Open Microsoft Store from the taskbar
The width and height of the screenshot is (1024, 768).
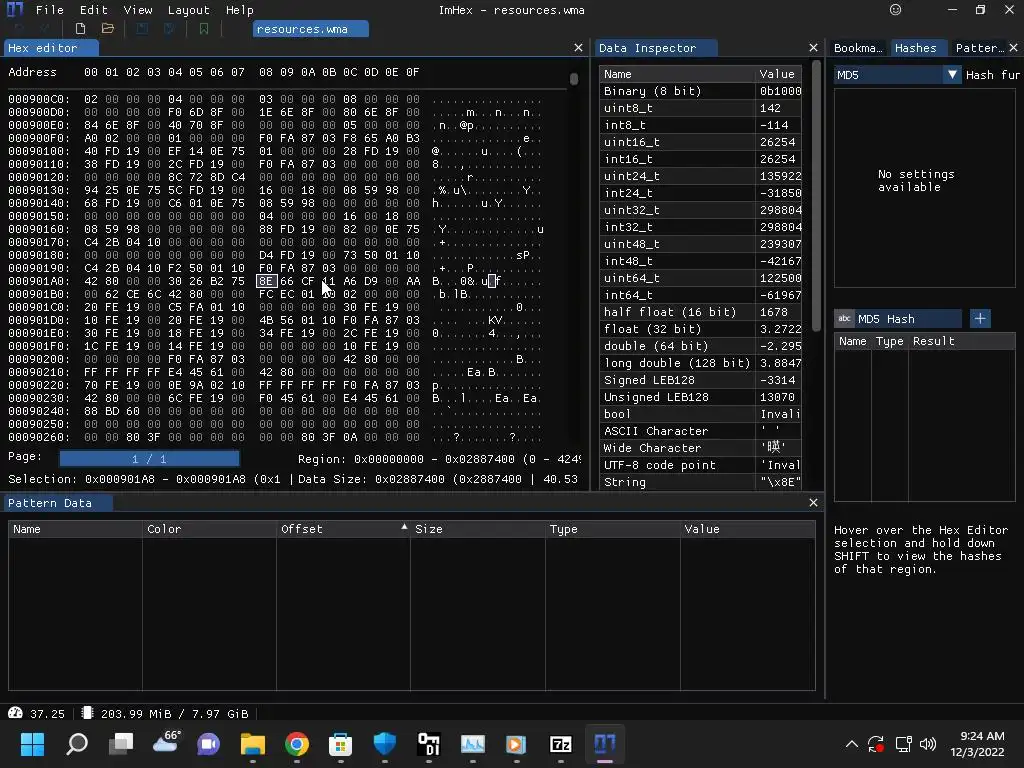point(340,744)
